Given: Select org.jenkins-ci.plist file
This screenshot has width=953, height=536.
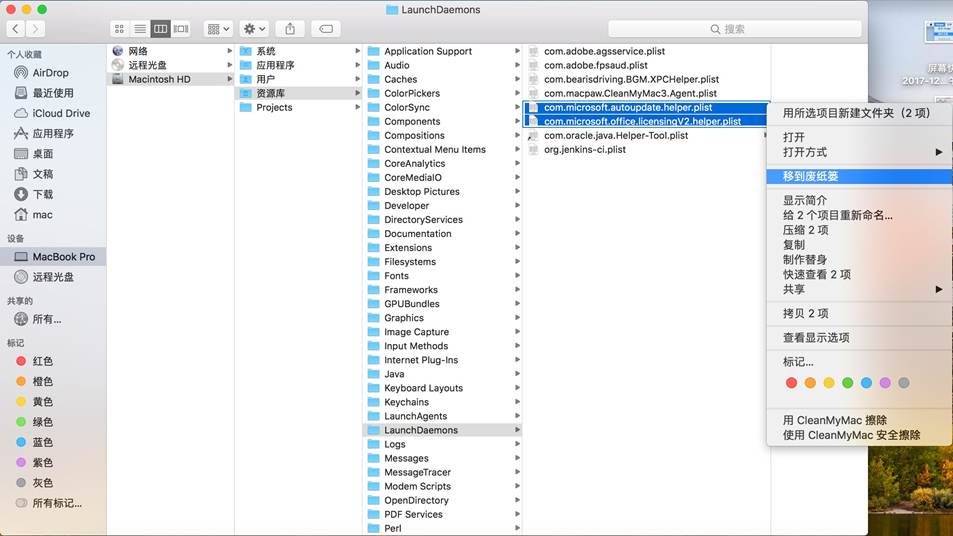Looking at the screenshot, I should click(x=584, y=149).
